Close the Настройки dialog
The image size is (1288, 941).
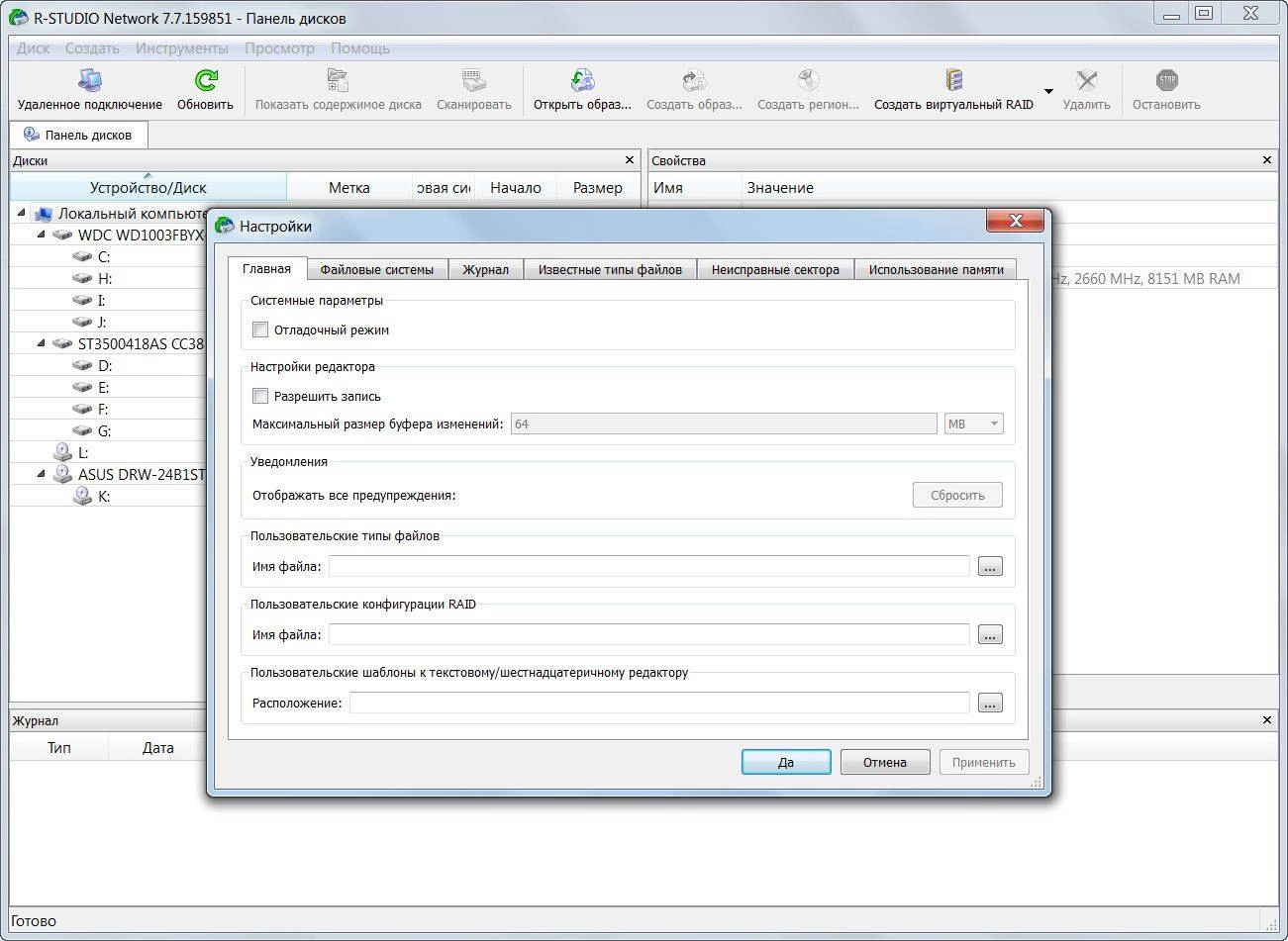click(x=1015, y=222)
